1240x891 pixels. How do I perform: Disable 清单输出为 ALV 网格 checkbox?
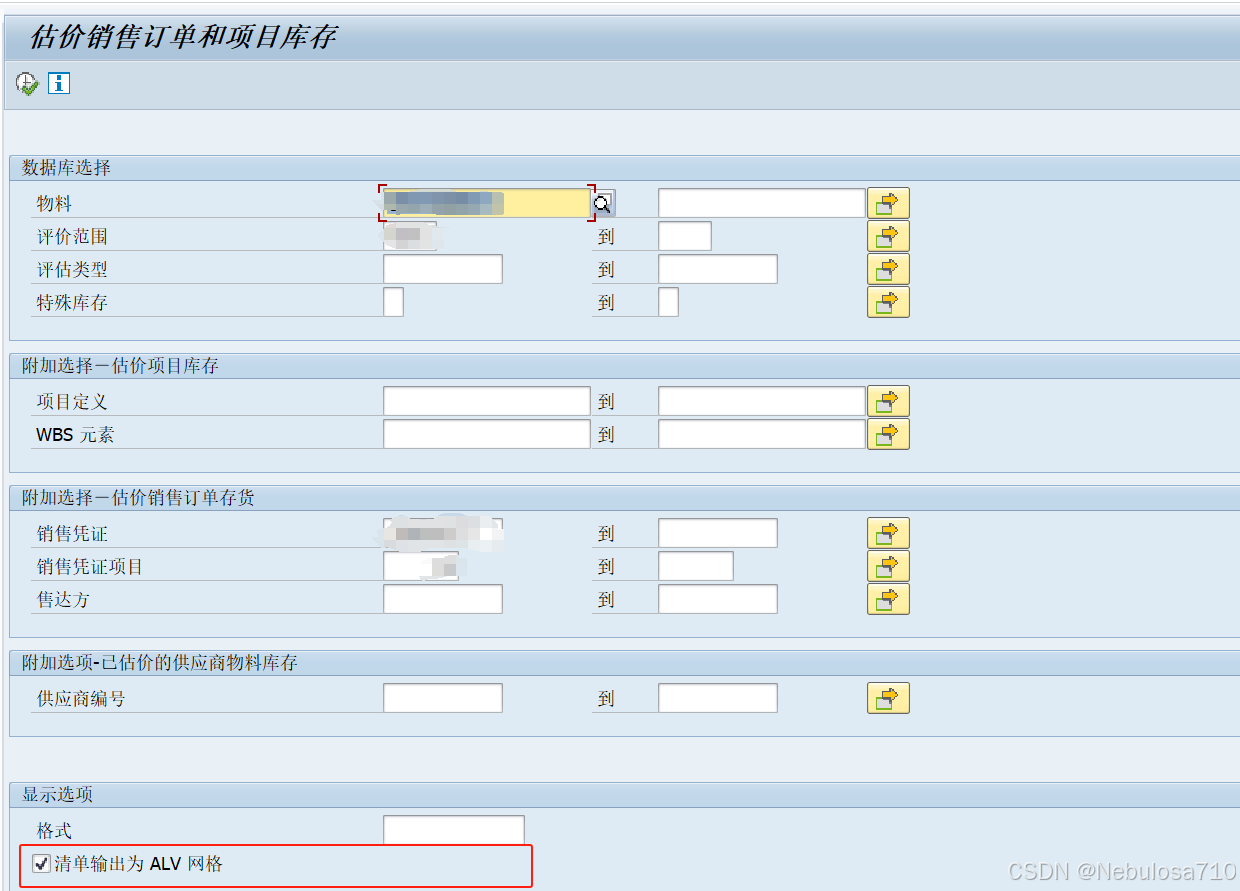coord(41,862)
